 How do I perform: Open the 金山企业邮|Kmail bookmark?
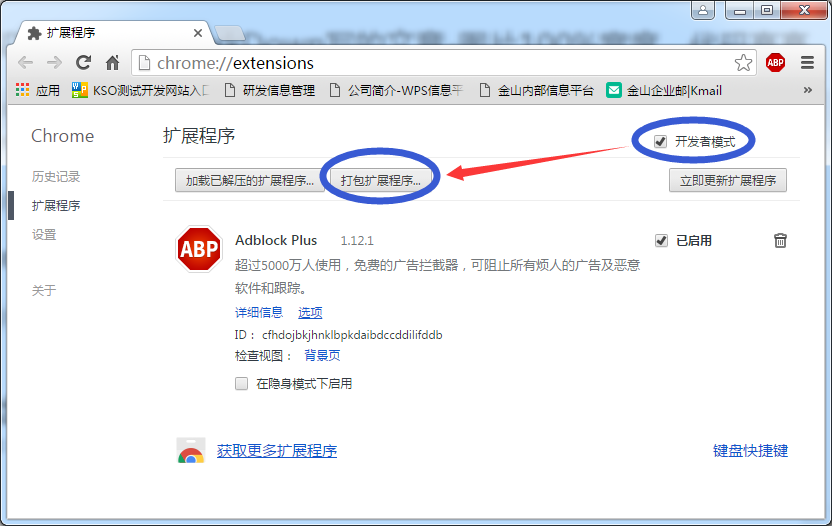click(x=664, y=91)
